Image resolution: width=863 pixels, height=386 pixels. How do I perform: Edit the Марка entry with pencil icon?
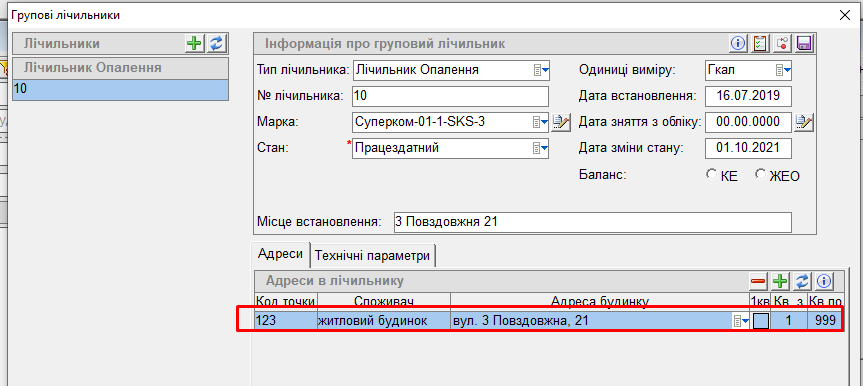561,122
